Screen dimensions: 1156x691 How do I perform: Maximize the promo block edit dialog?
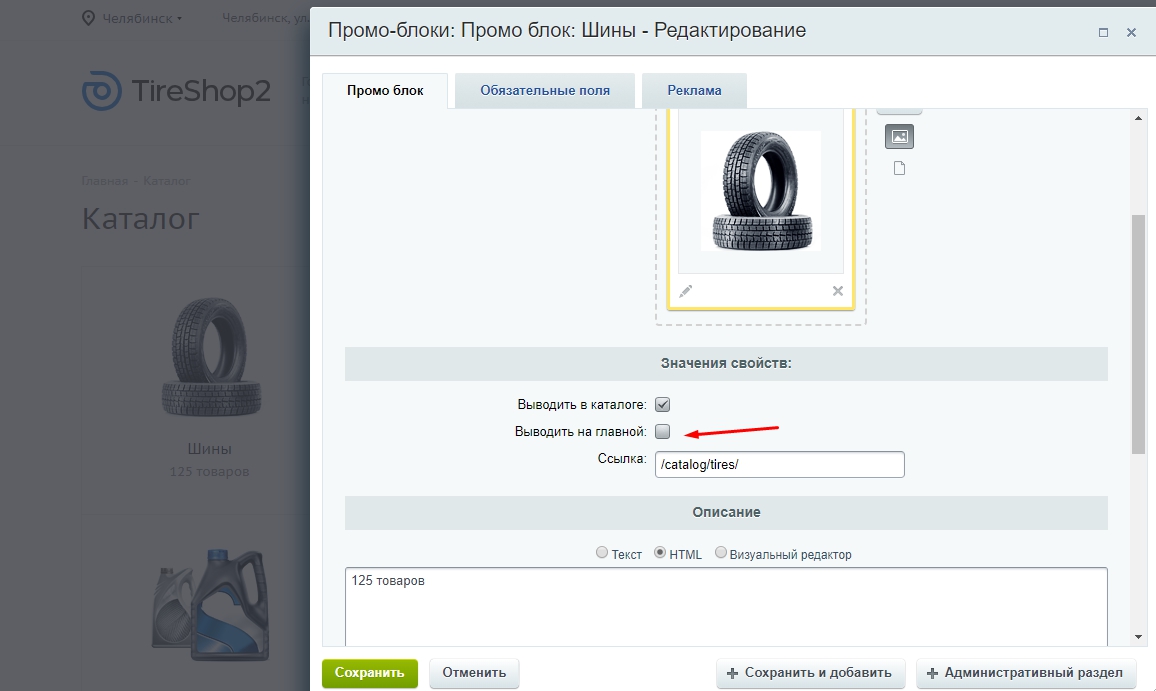[1103, 32]
